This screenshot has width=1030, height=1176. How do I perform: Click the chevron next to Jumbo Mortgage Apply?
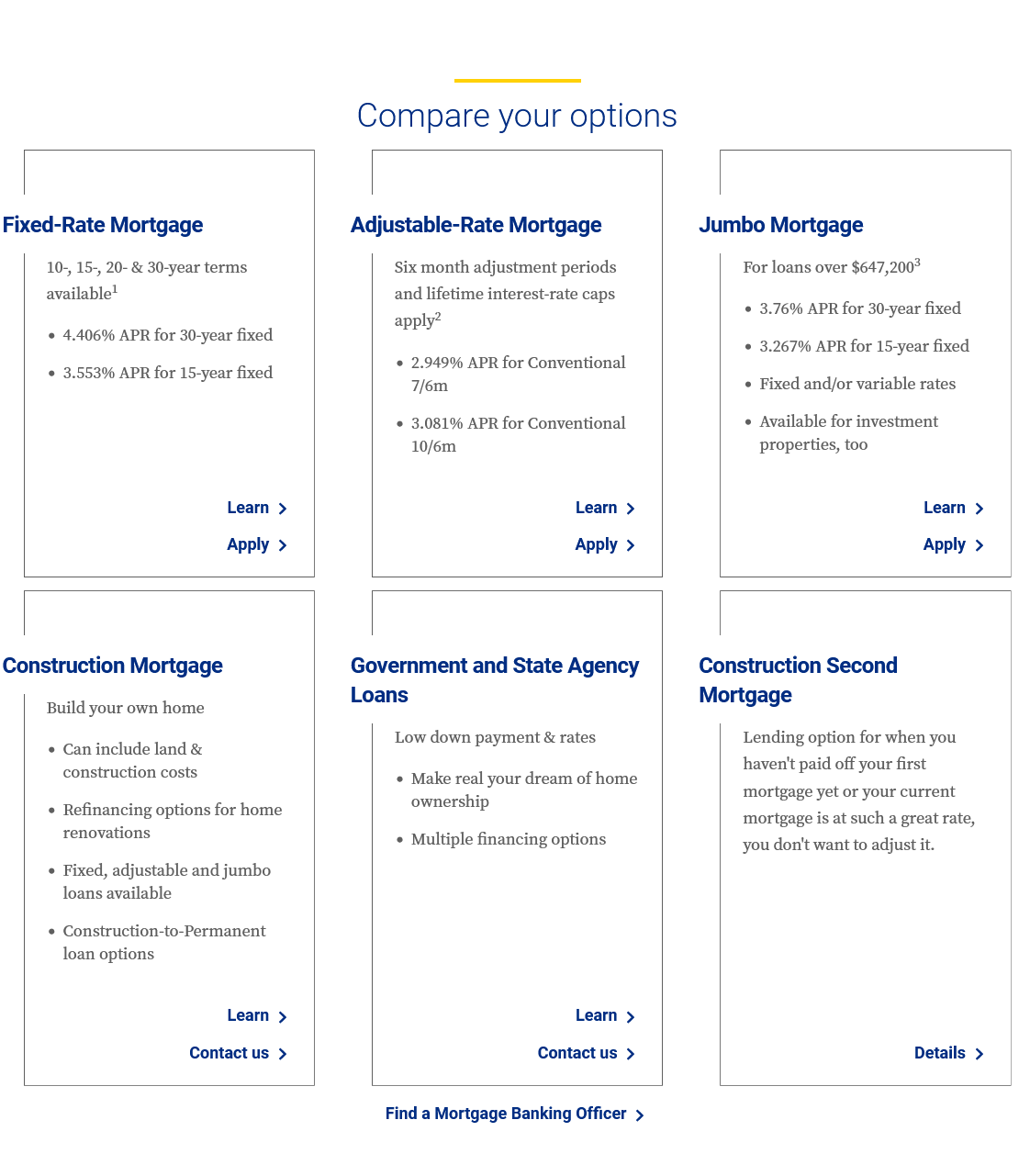click(980, 545)
